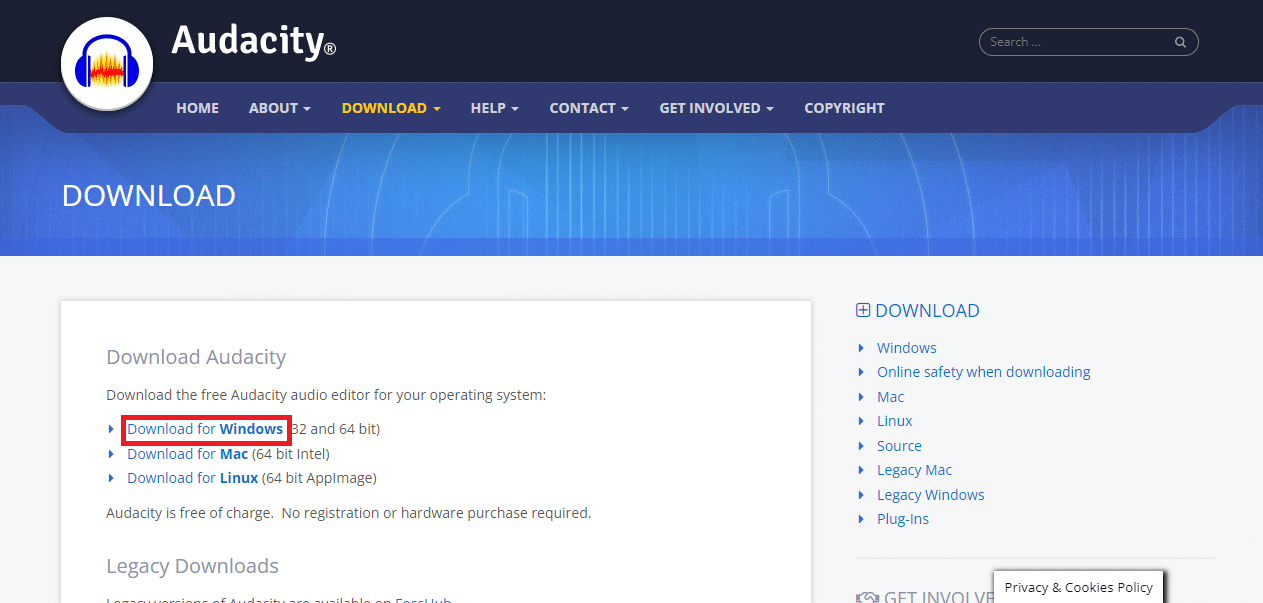Open the Plug-Ins sidebar link

click(902, 519)
